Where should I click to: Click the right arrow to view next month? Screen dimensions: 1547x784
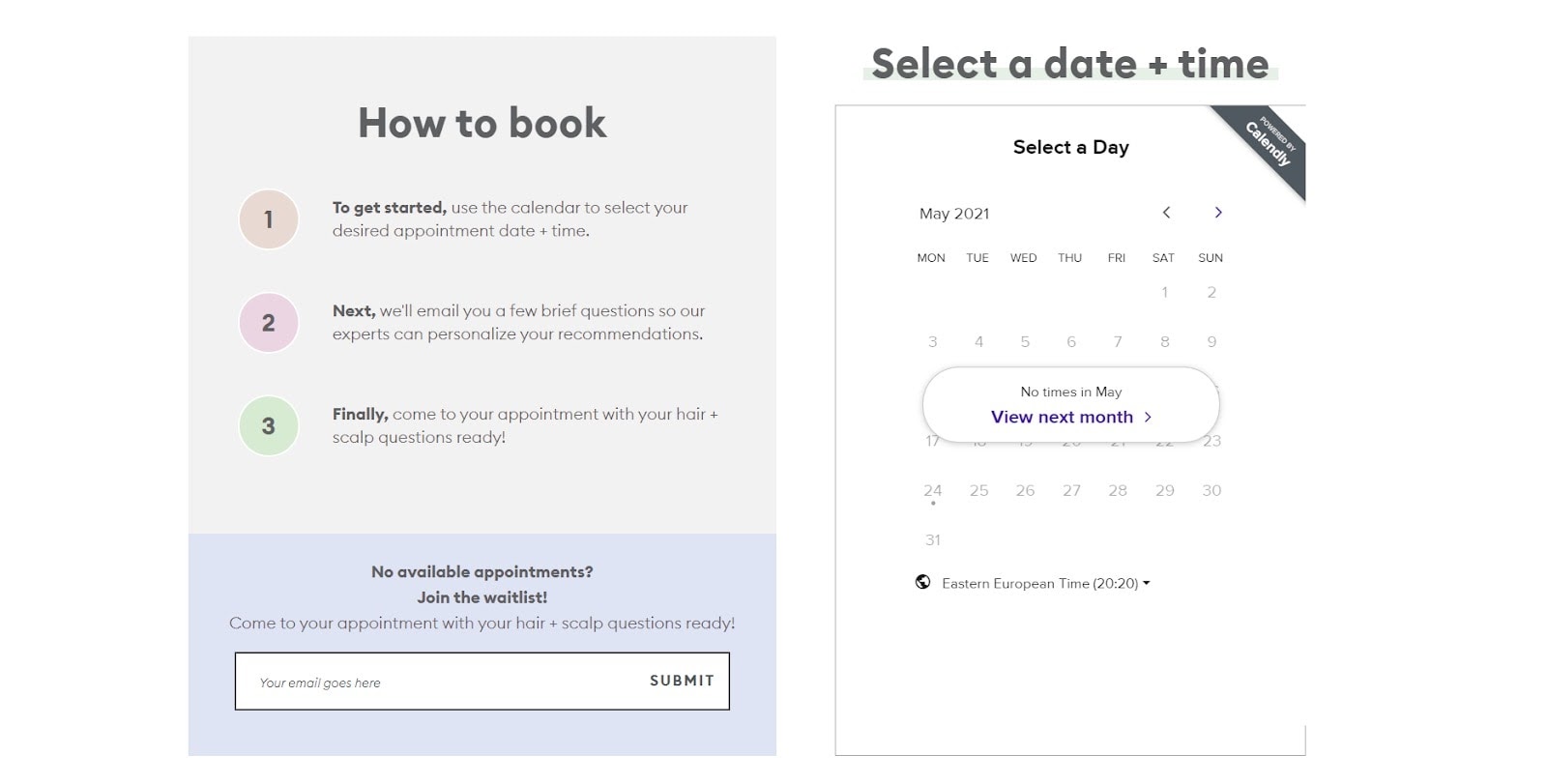[x=1218, y=213]
